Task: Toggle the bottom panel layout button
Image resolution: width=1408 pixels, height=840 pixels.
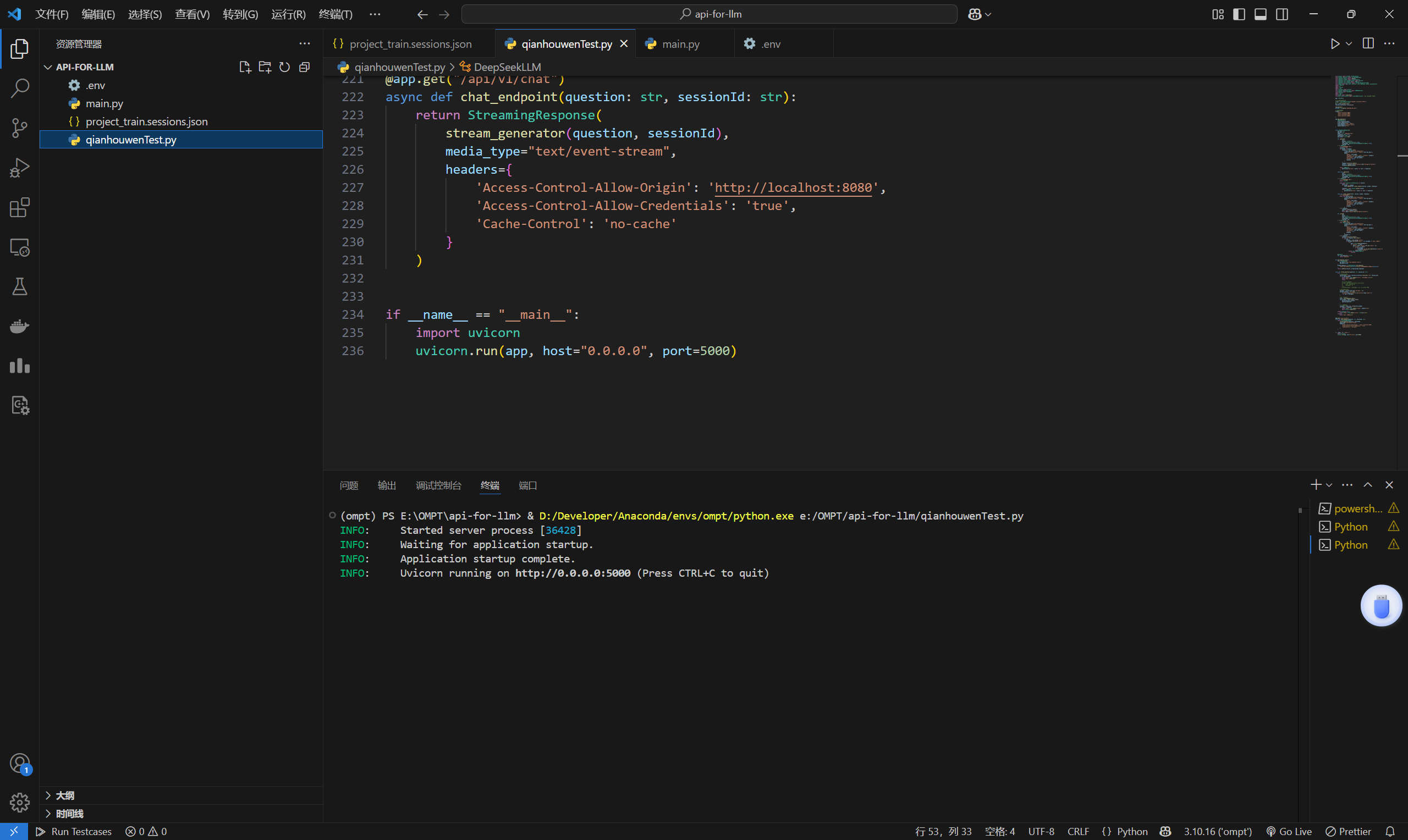Action: click(1260, 14)
